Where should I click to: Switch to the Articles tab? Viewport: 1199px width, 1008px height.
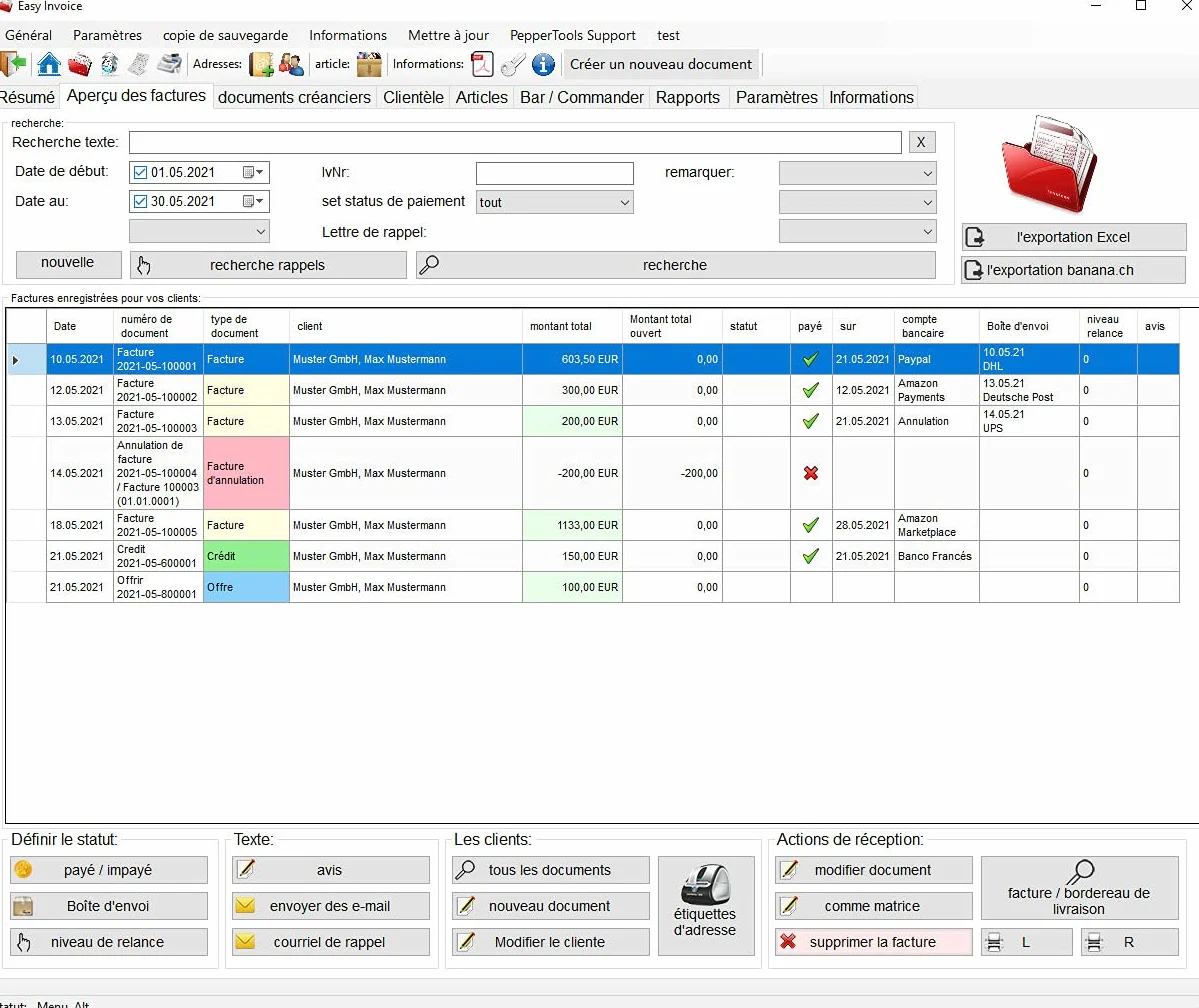[482, 97]
